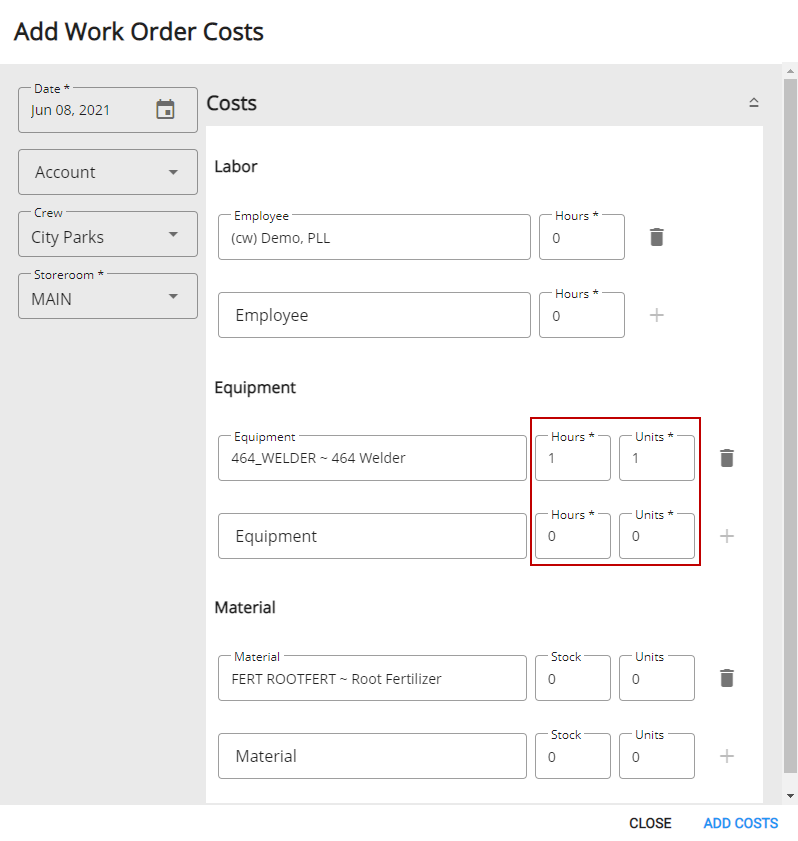The image size is (798, 841).
Task: Click the Labor section heading
Action: point(236,166)
